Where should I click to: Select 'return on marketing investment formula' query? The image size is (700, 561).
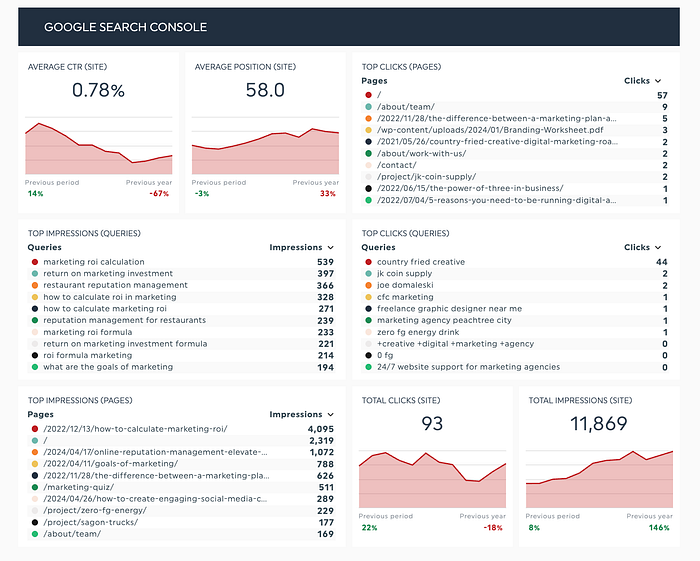point(182,344)
